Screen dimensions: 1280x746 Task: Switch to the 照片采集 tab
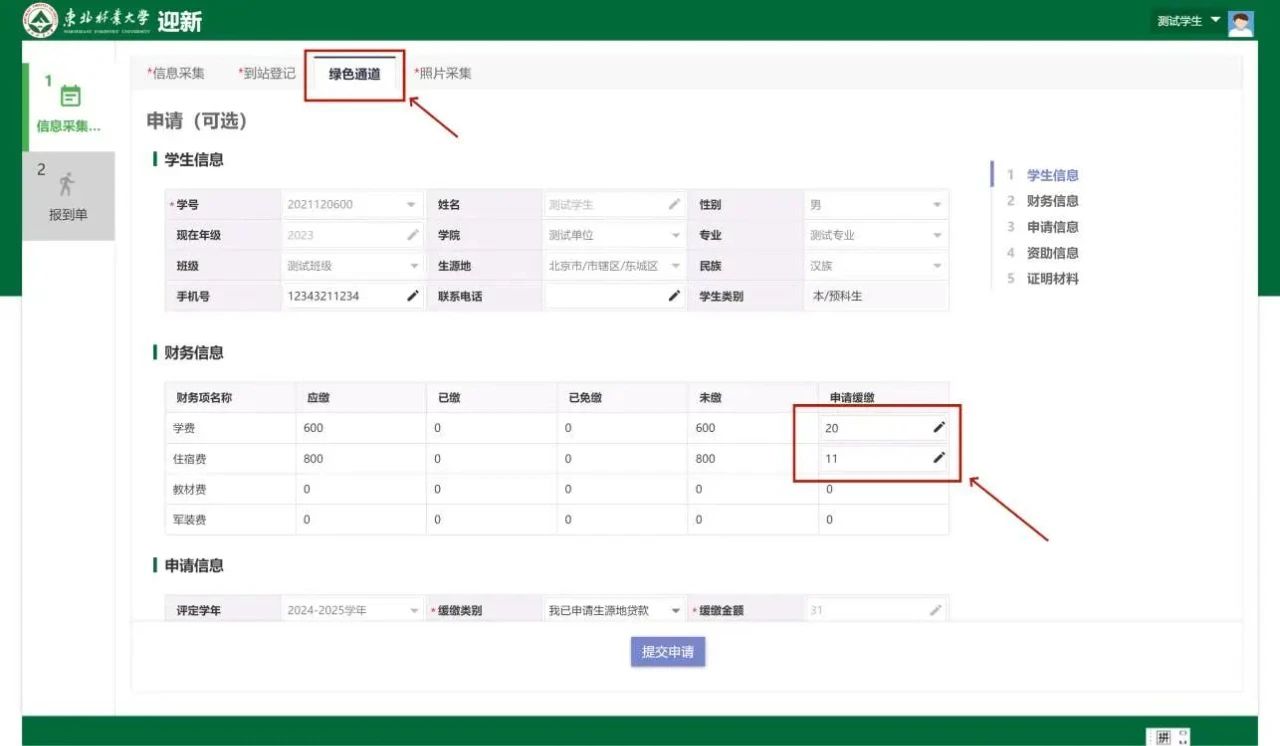[443, 73]
